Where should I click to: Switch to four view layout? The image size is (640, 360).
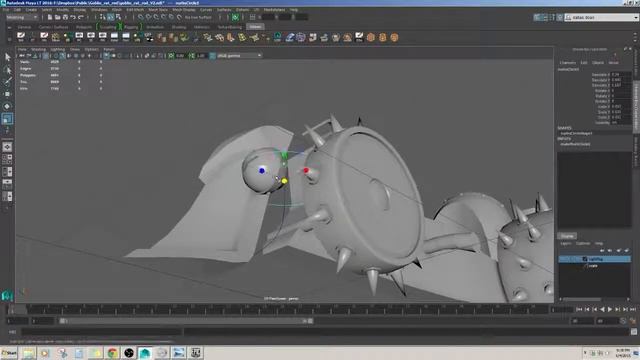7,159
